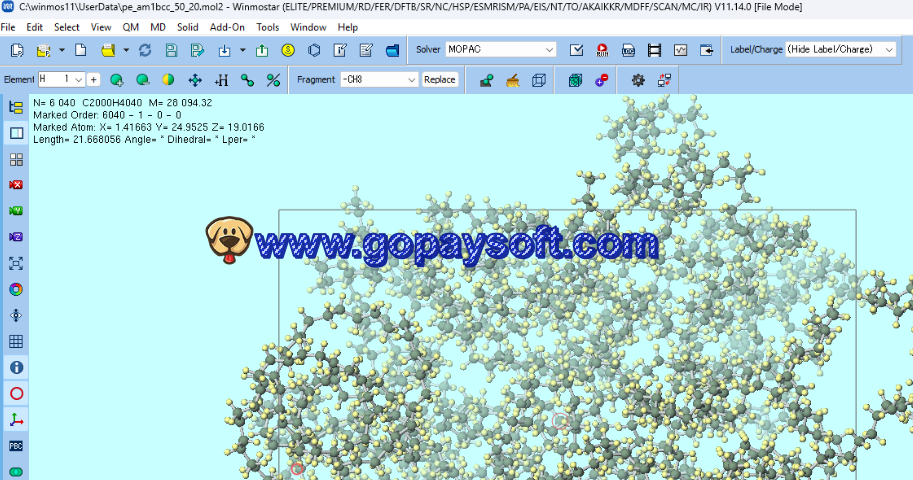The image size is (913, 480).
Task: Click the animation filmstrip icon
Action: (x=654, y=49)
